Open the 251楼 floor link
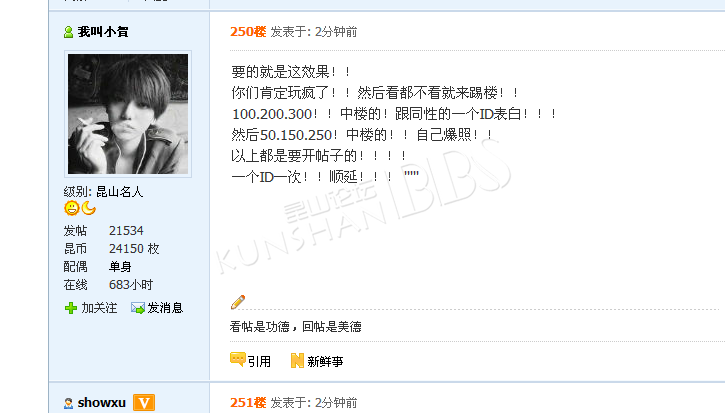The height and width of the screenshot is (413, 725). (248, 402)
